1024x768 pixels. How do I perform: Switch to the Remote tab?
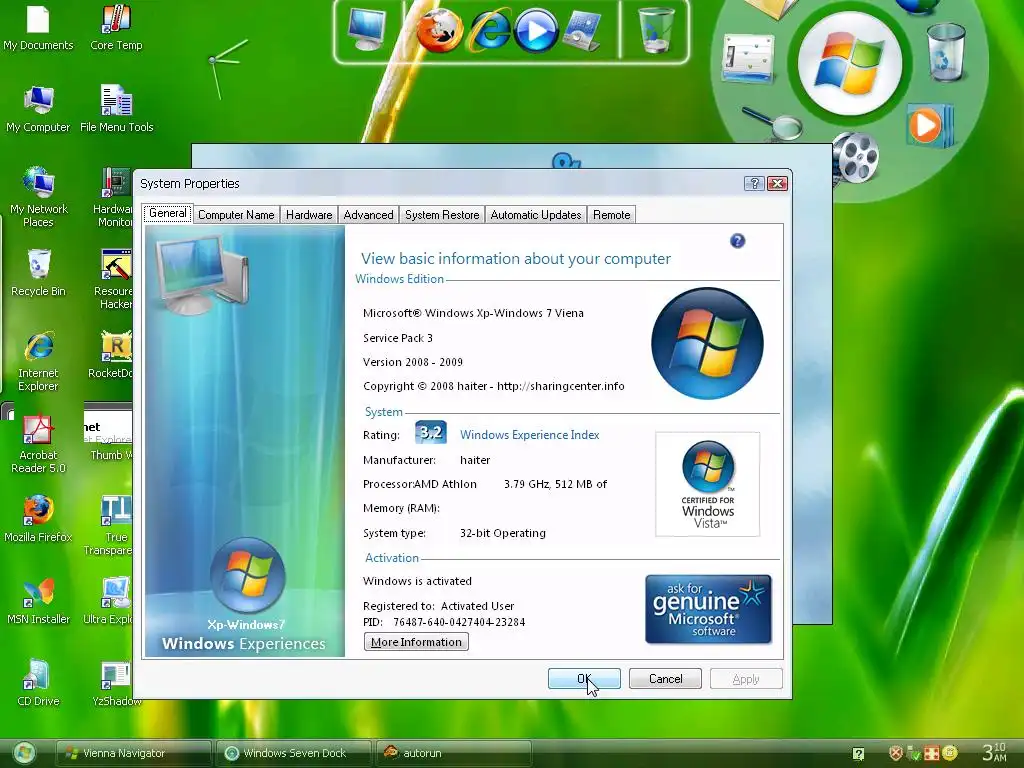coord(612,215)
